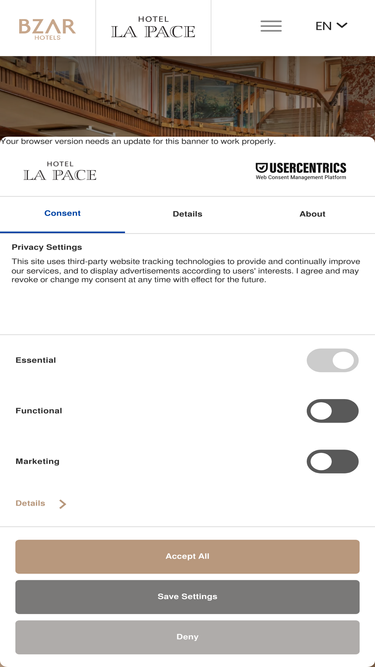The image size is (375, 667).
Task: Click the language dropdown arrow
Action: pyautogui.click(x=342, y=26)
